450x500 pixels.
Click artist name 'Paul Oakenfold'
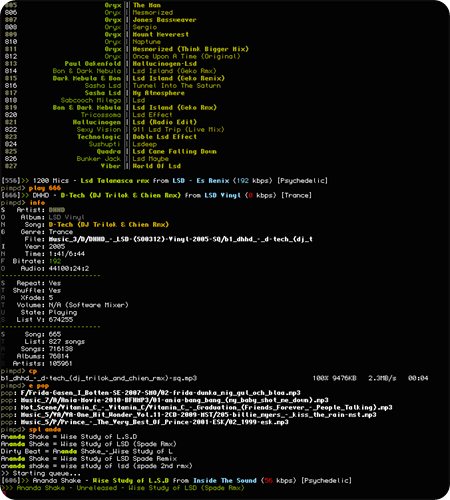[93, 64]
